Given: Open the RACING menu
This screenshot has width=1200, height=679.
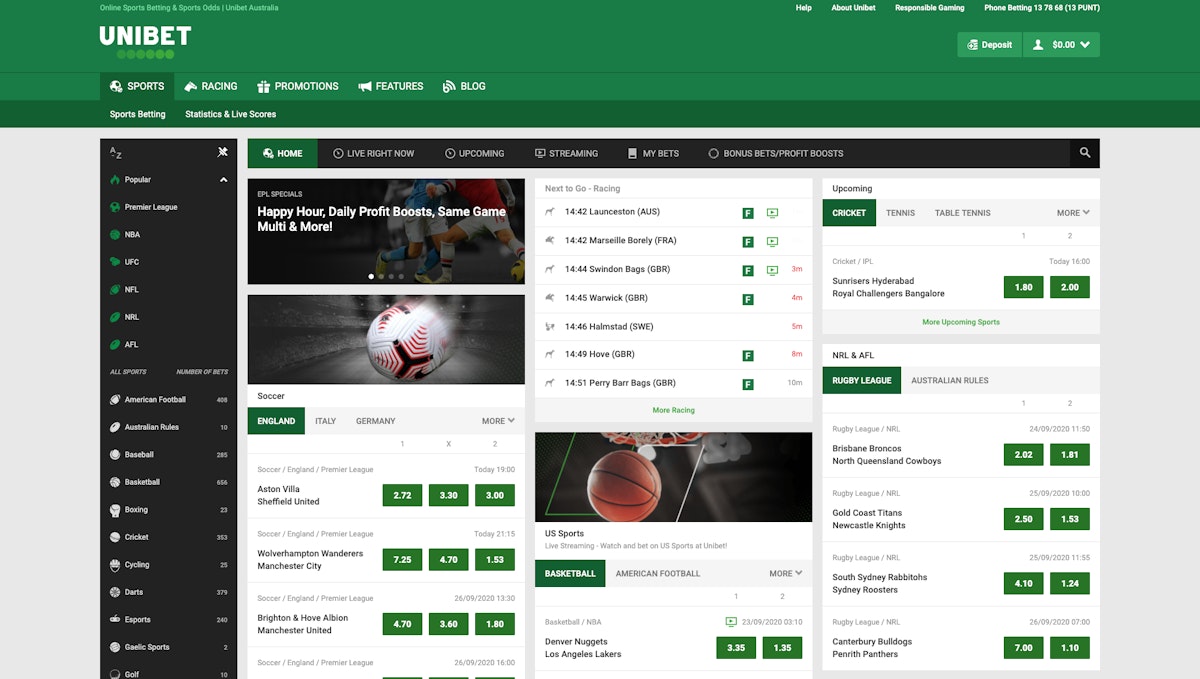Looking at the screenshot, I should click(210, 86).
